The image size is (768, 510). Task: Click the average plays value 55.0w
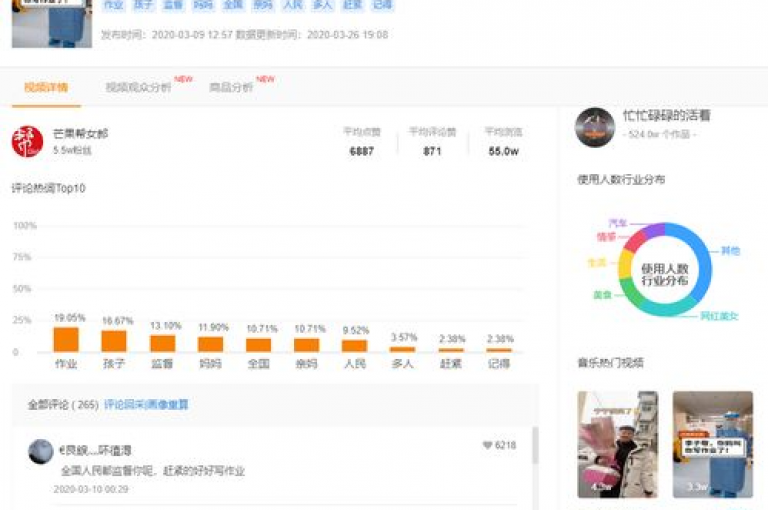pyautogui.click(x=504, y=151)
